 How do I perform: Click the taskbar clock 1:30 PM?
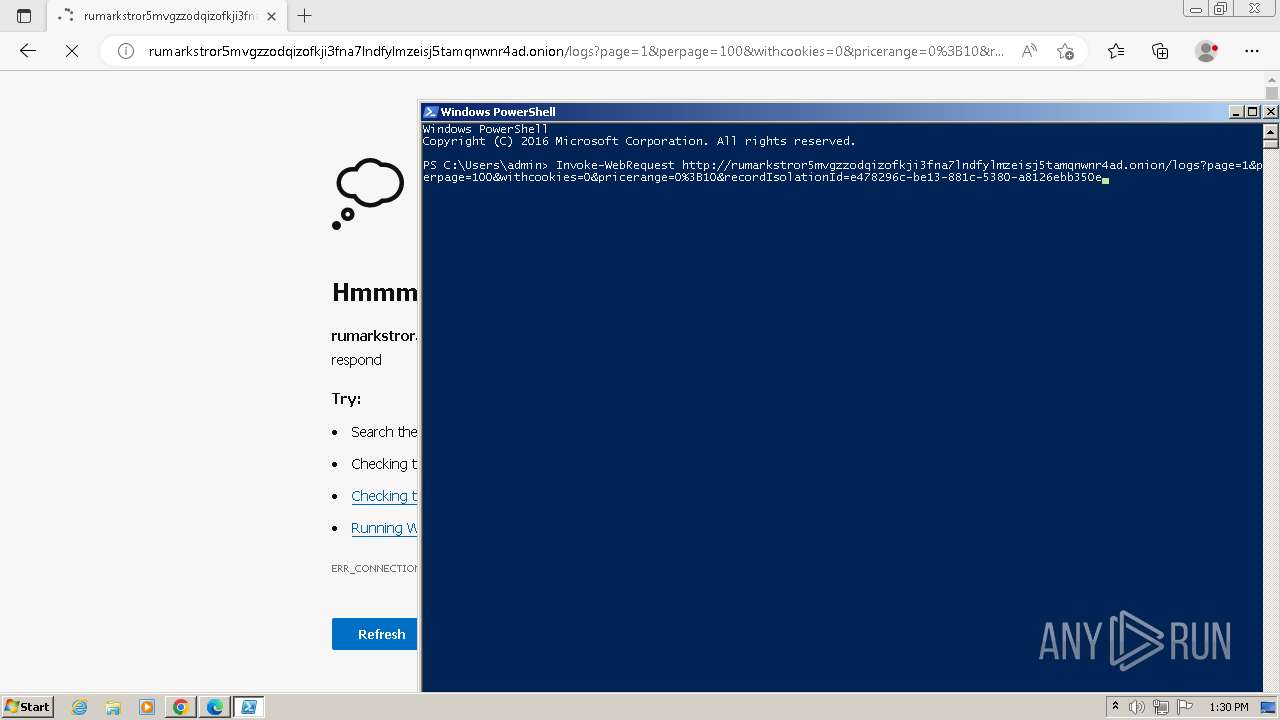(1229, 707)
